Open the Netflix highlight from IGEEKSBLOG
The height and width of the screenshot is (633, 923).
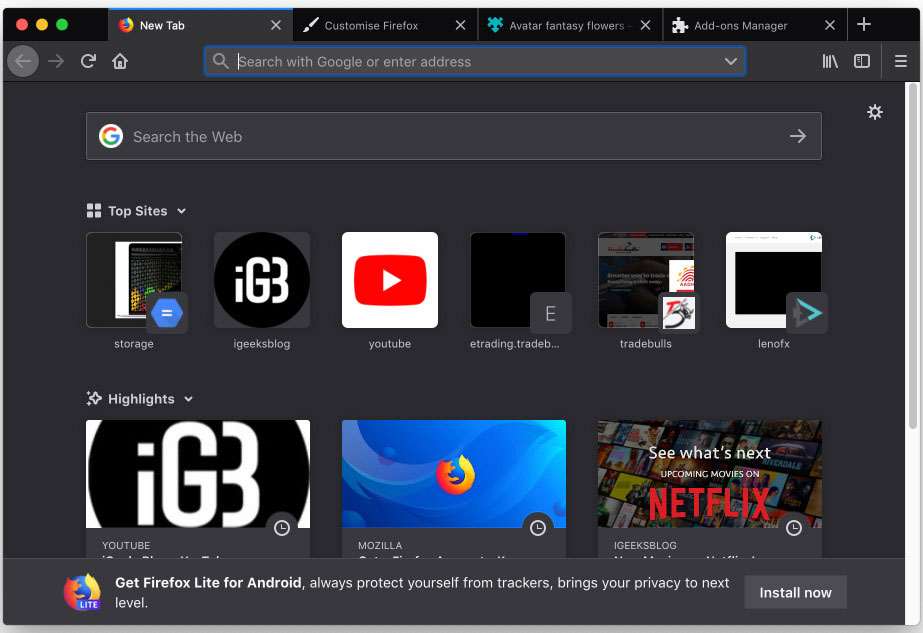[709, 473]
